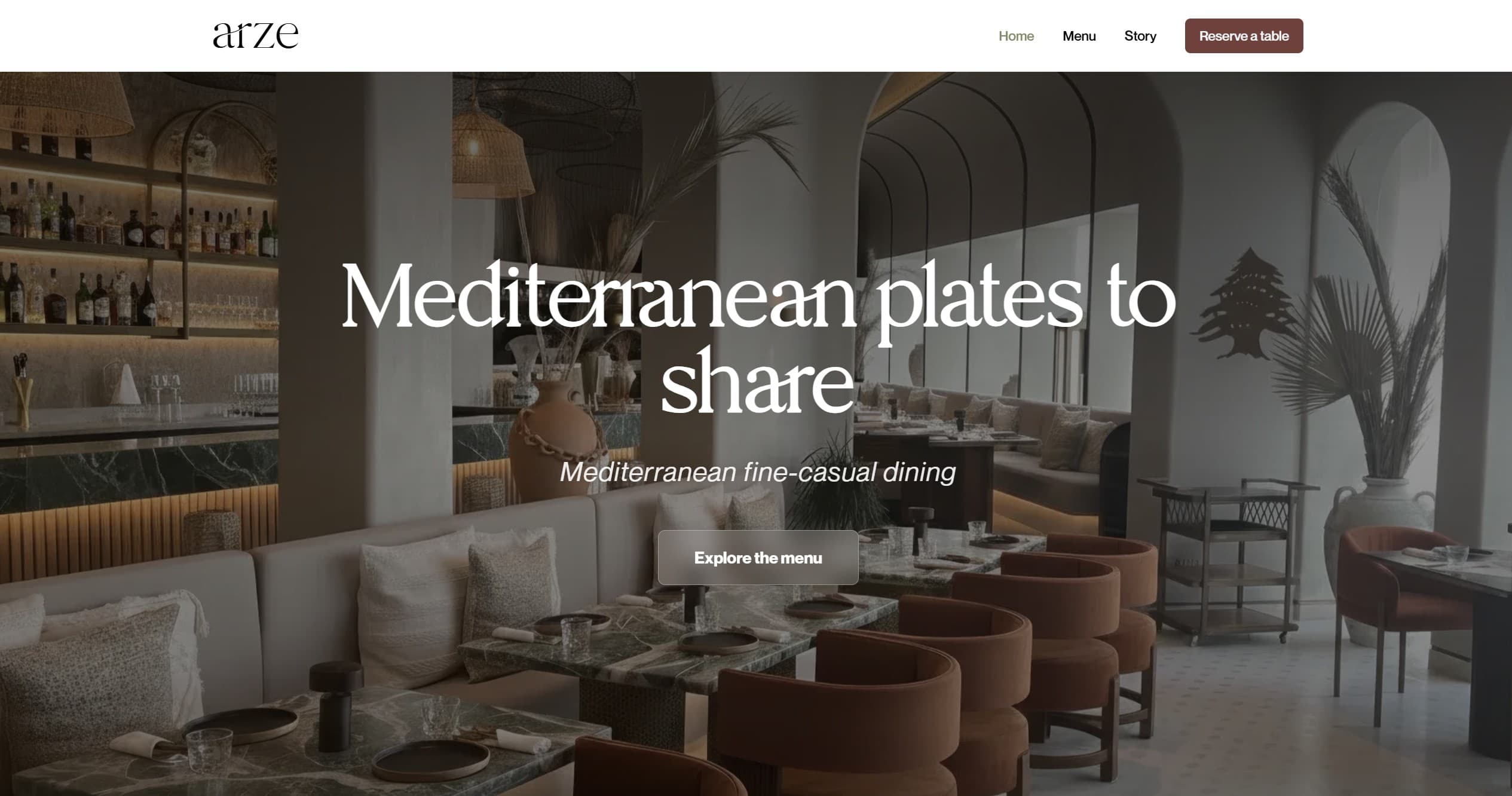Click the Reserve a table button

pos(1244,36)
